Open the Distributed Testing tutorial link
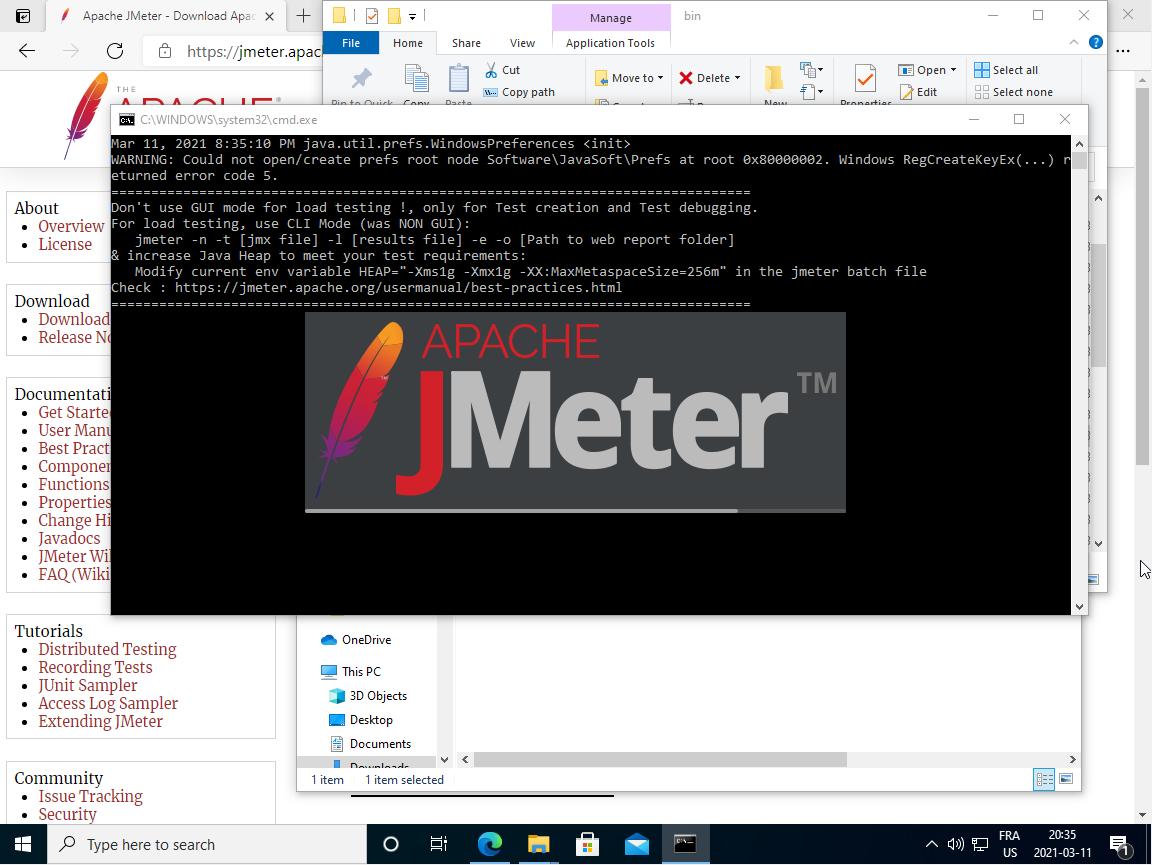This screenshot has height=865, width=1152. tap(107, 649)
